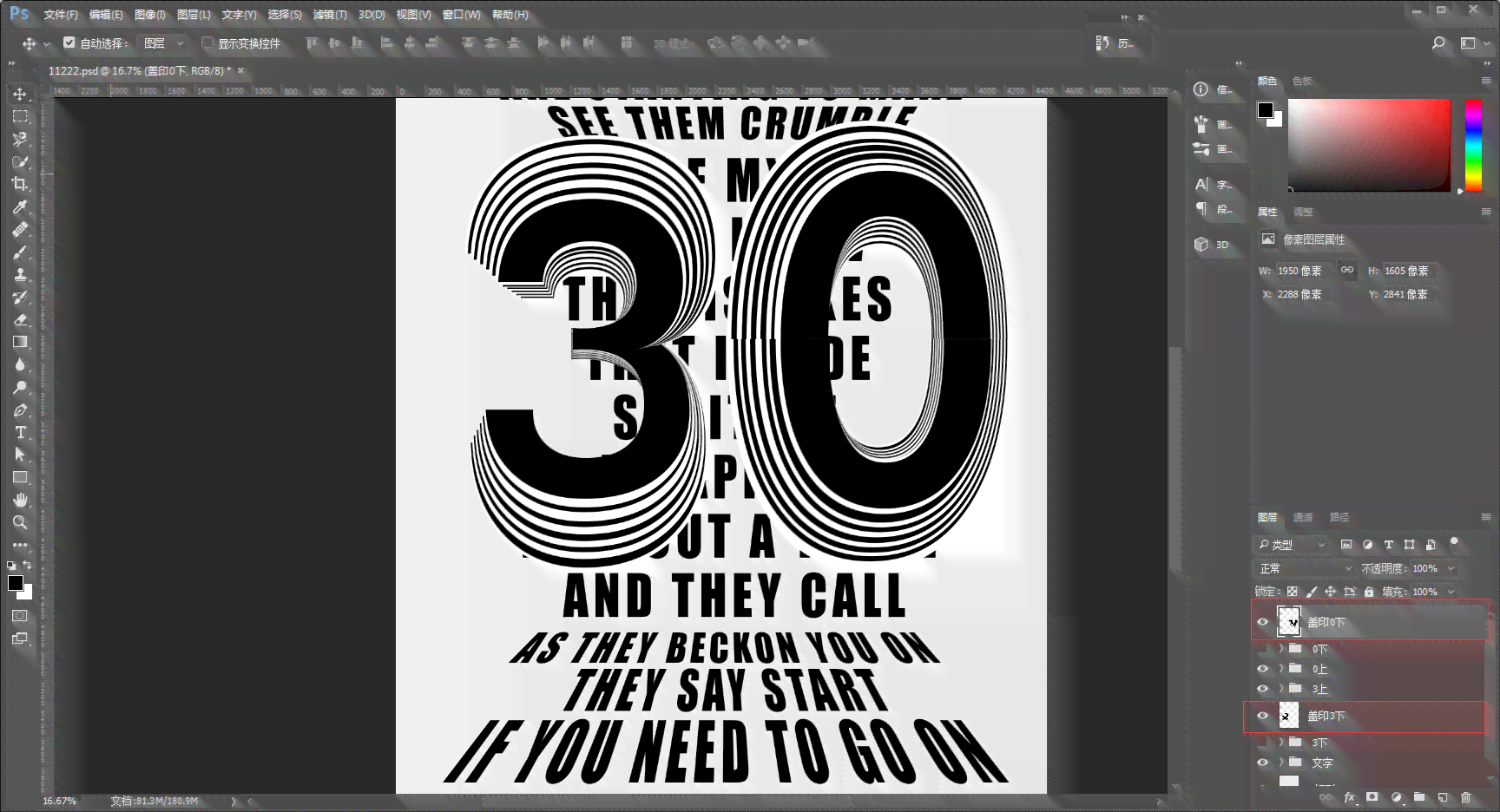Click the foreground color swatch in toolbox
The height and width of the screenshot is (812, 1500).
(16, 583)
